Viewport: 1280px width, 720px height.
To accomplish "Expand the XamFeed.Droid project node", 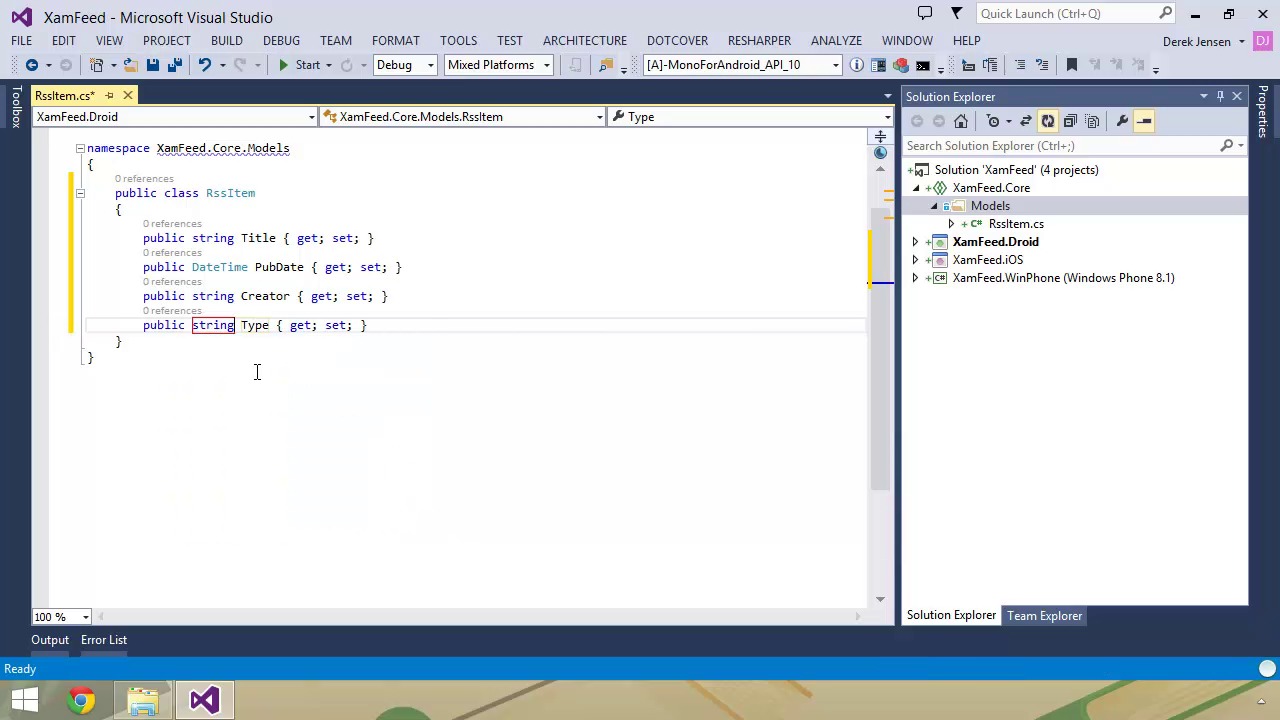I will click(x=915, y=242).
